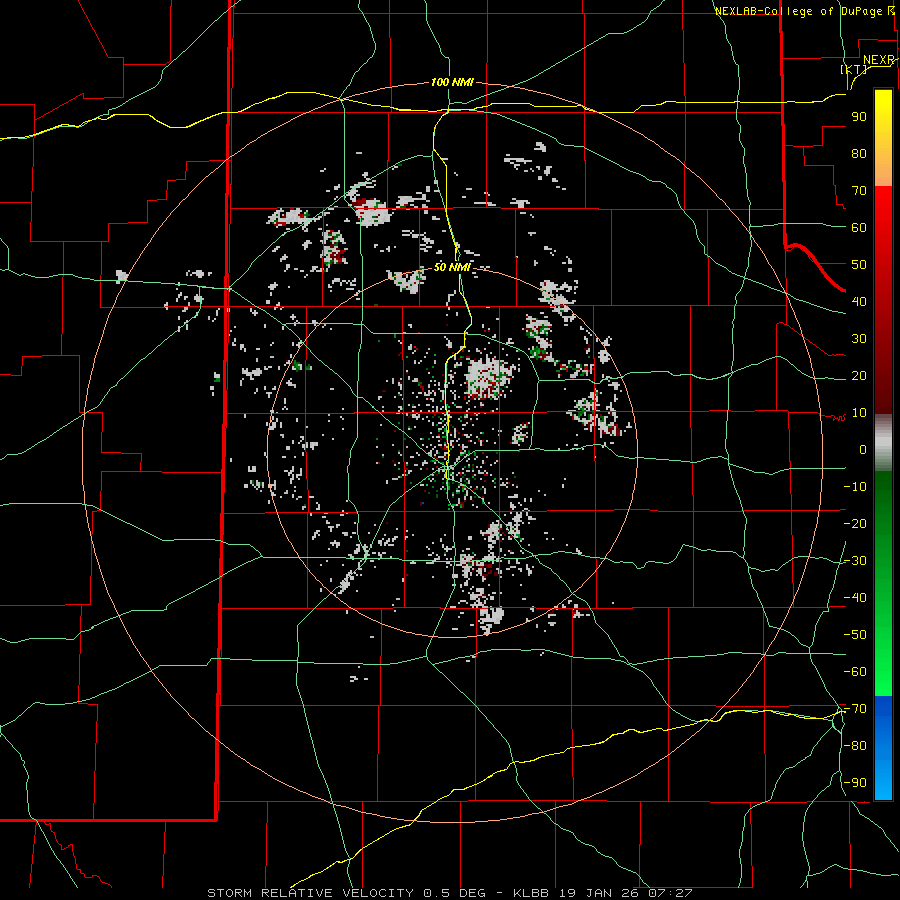Click the 10 value on velocity scale
Screen dimensions: 900x900
(859, 413)
